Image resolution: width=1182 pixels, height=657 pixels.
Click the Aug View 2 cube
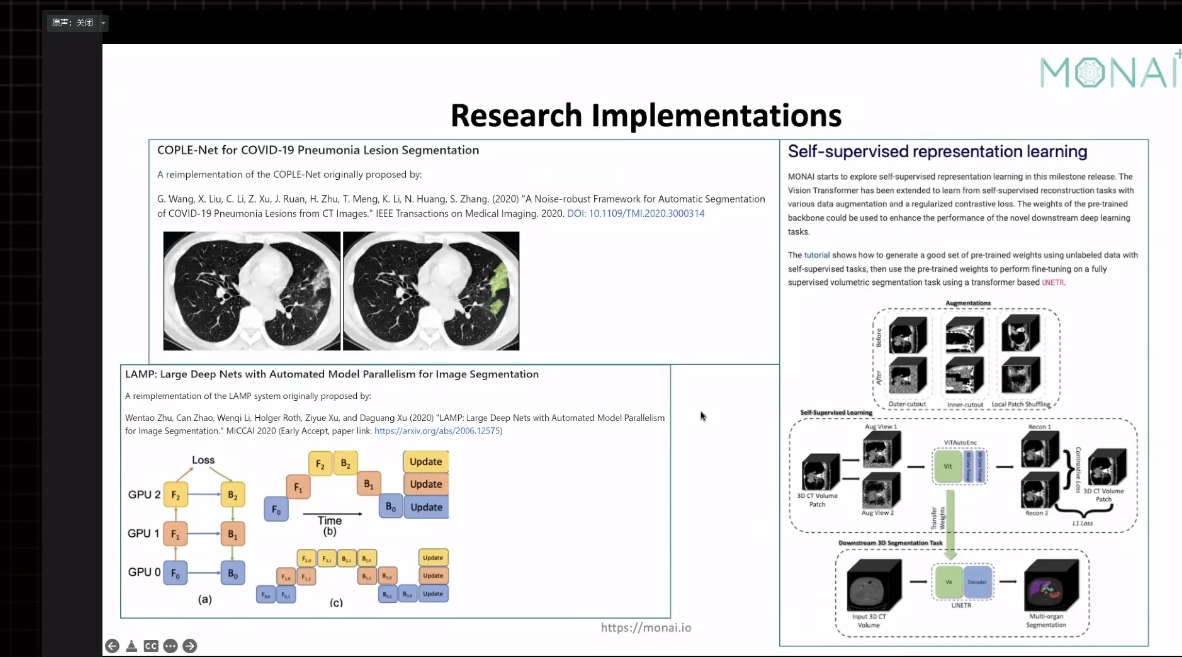coord(882,490)
